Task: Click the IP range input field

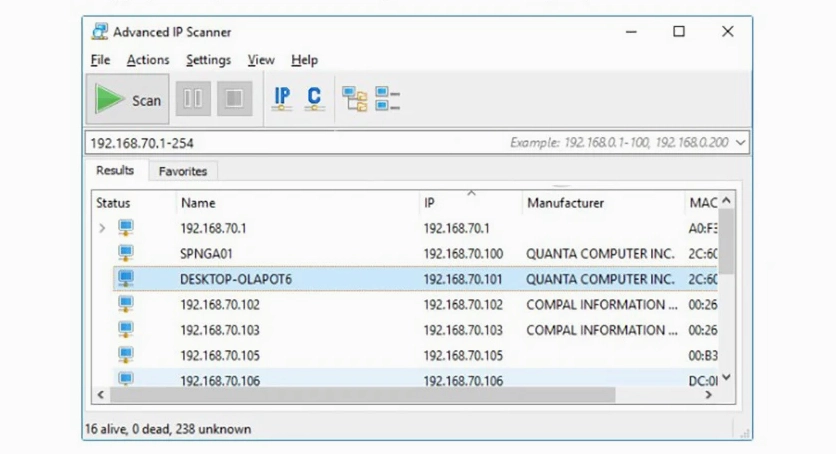Action: click(300, 143)
